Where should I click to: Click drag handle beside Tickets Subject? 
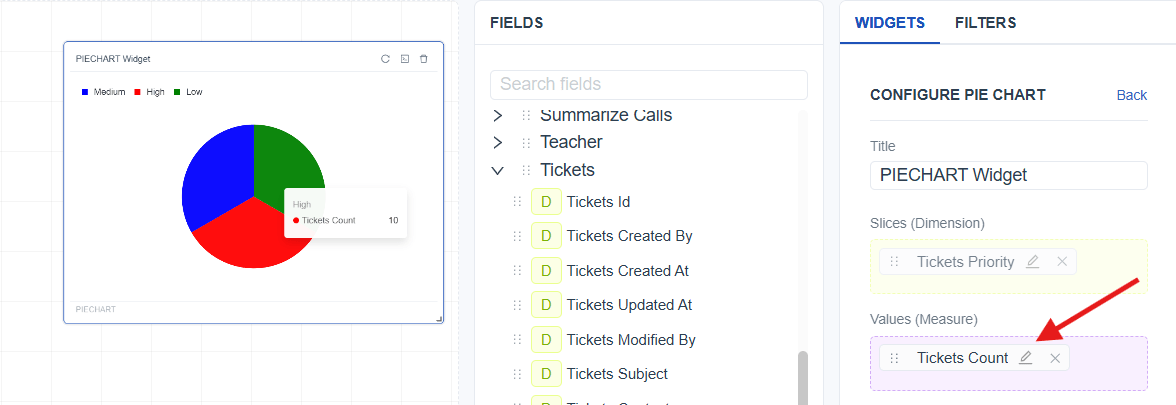point(517,374)
